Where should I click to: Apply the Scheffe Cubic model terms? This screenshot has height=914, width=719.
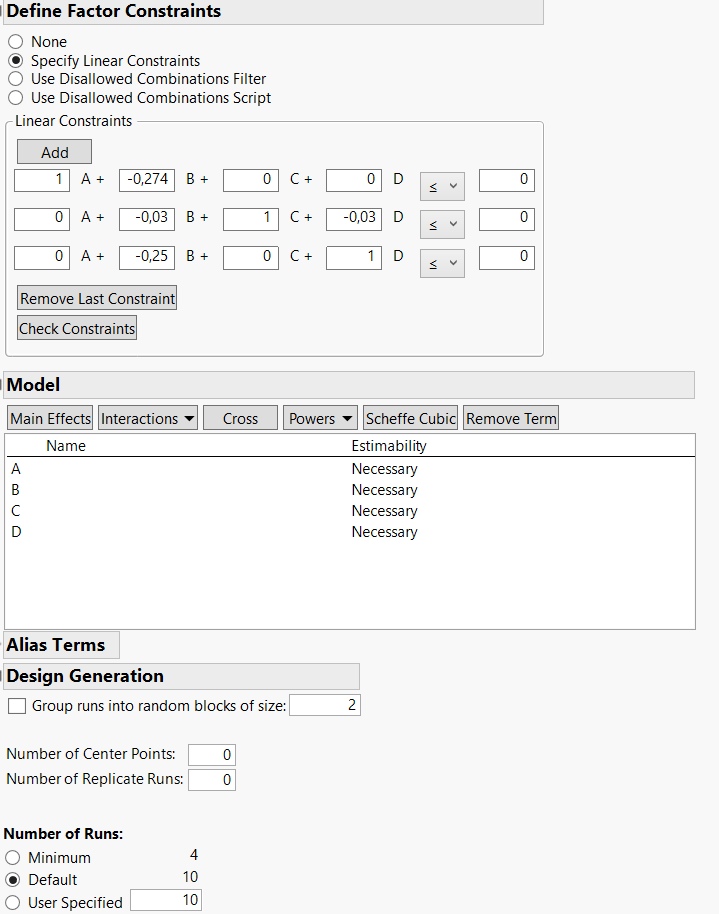click(x=410, y=418)
